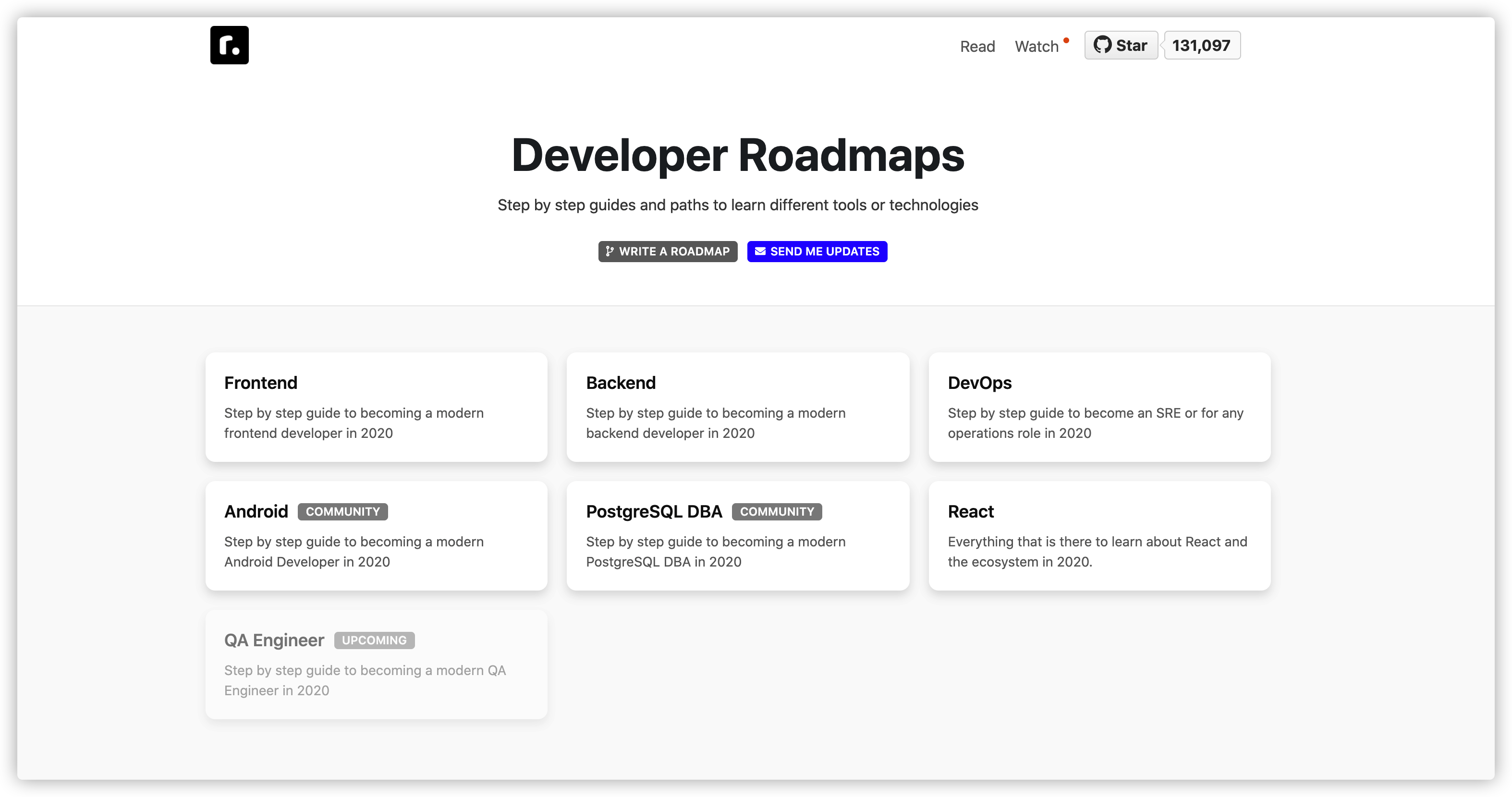Click the GitHub Star button
The image size is (1512, 797).
[x=1121, y=45]
